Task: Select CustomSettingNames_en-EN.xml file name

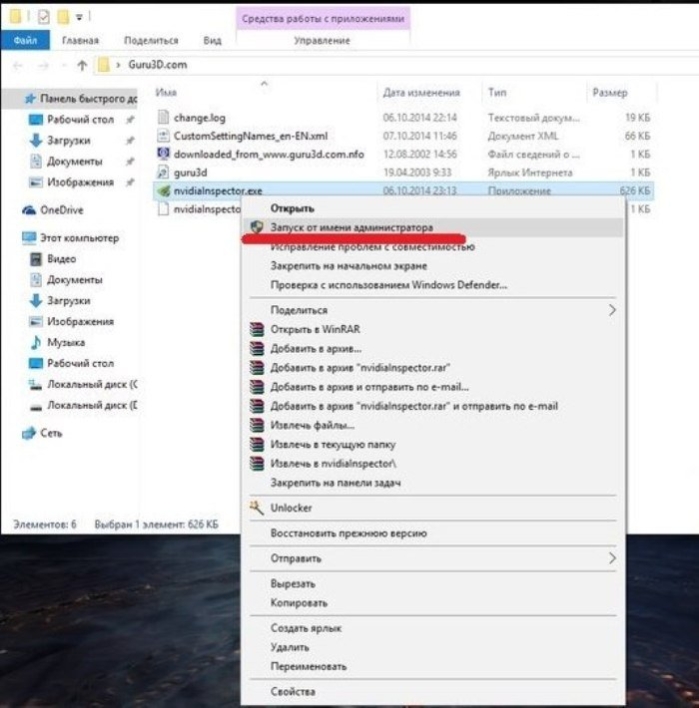Action: 251,135
